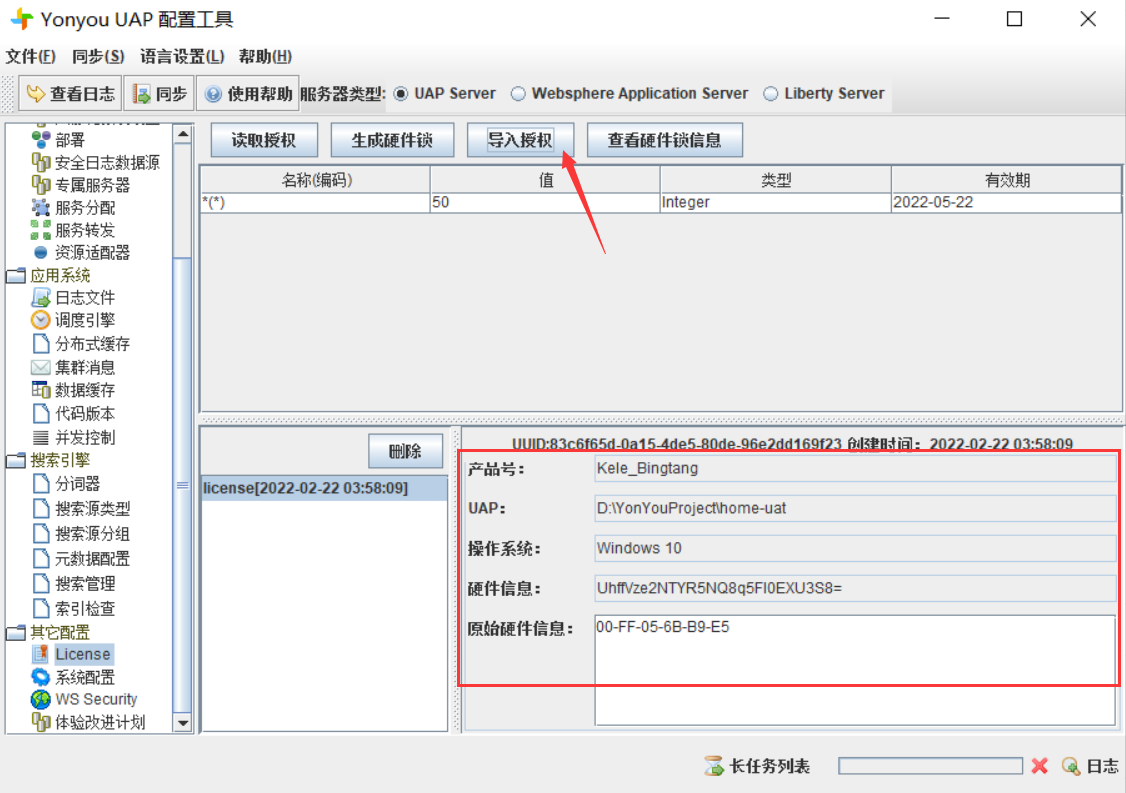Select 搜索管理 tree item
The height and width of the screenshot is (793, 1126).
pos(74,583)
